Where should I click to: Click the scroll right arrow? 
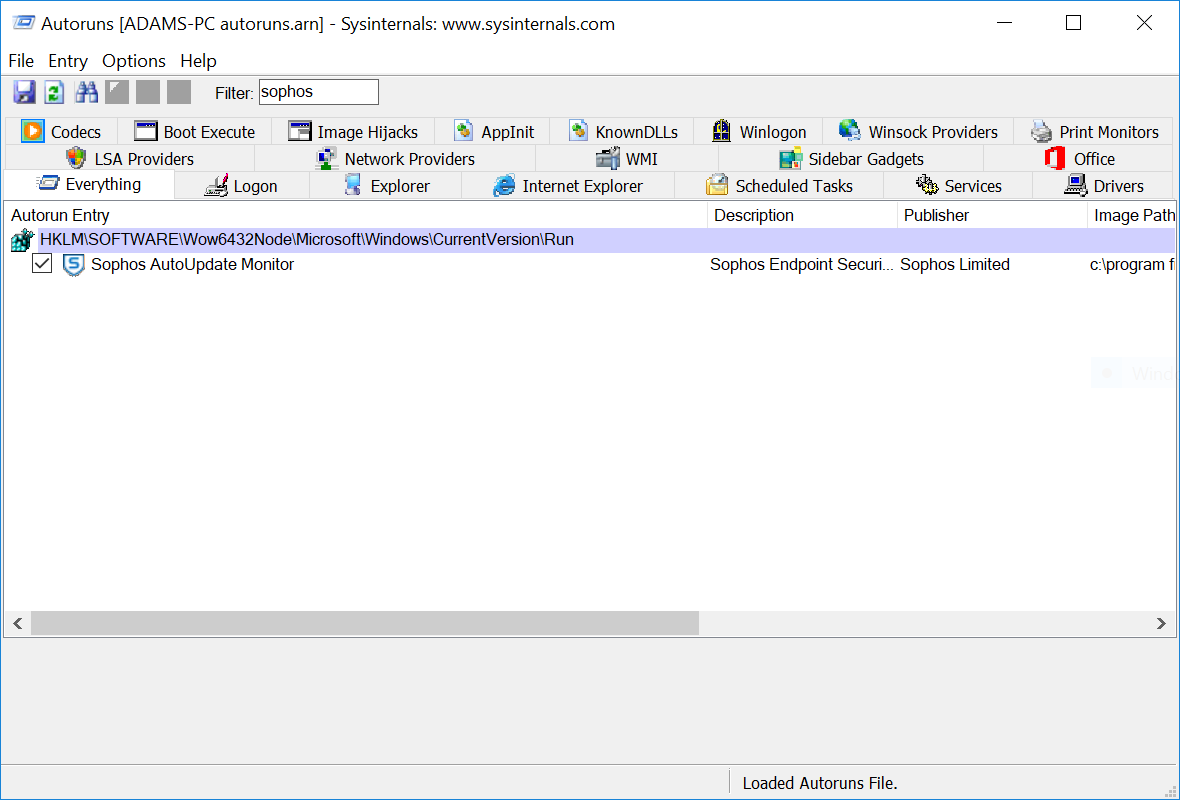(x=1161, y=623)
